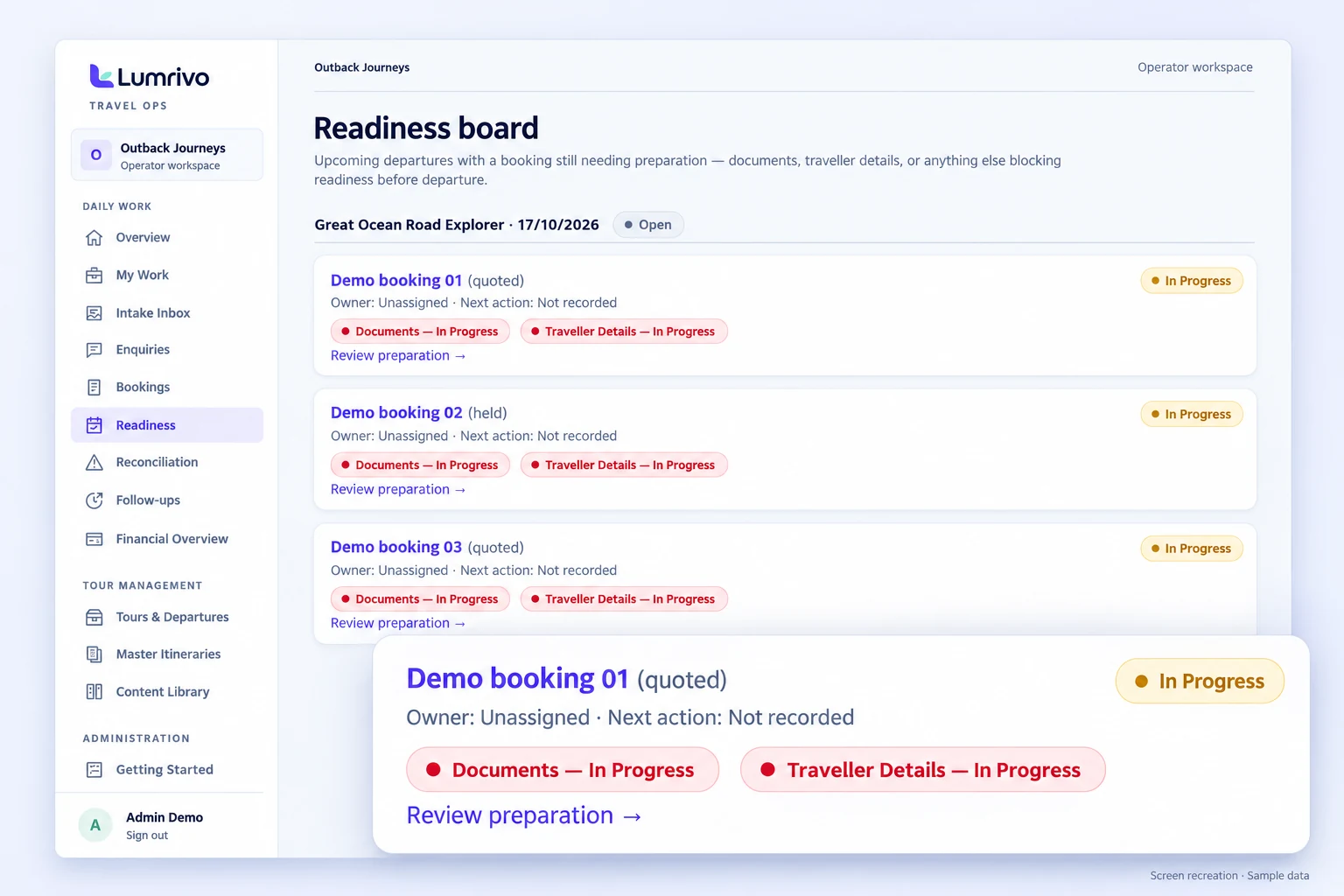Go to Bookings using its document icon

(x=94, y=388)
